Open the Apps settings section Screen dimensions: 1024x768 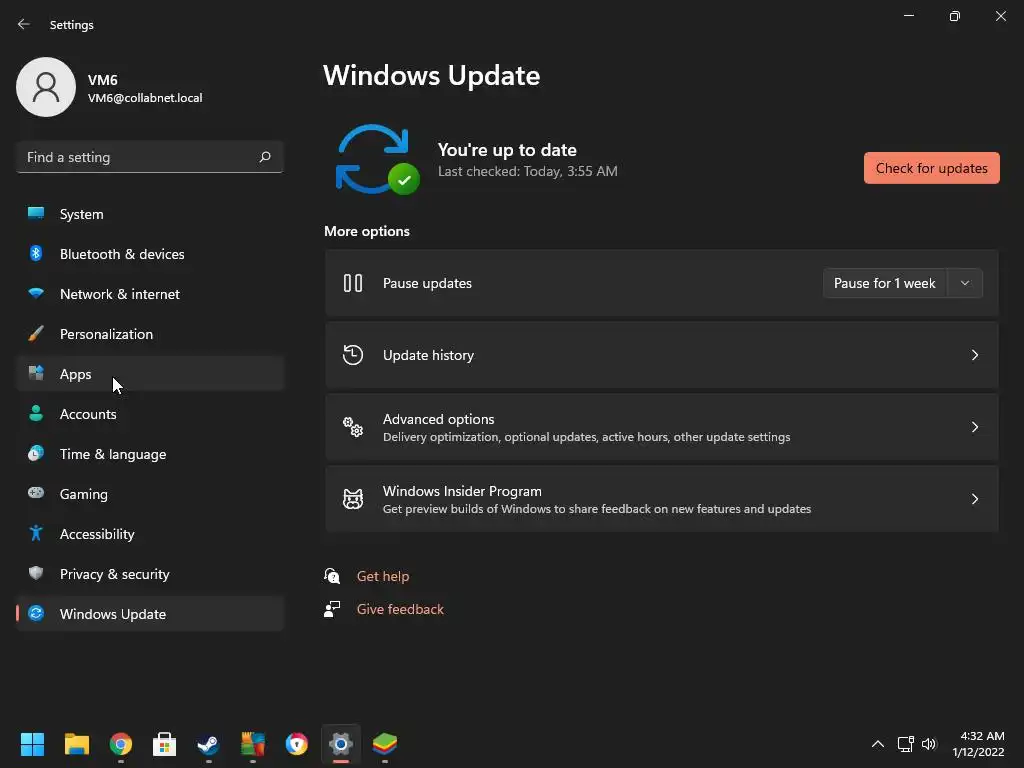150,374
